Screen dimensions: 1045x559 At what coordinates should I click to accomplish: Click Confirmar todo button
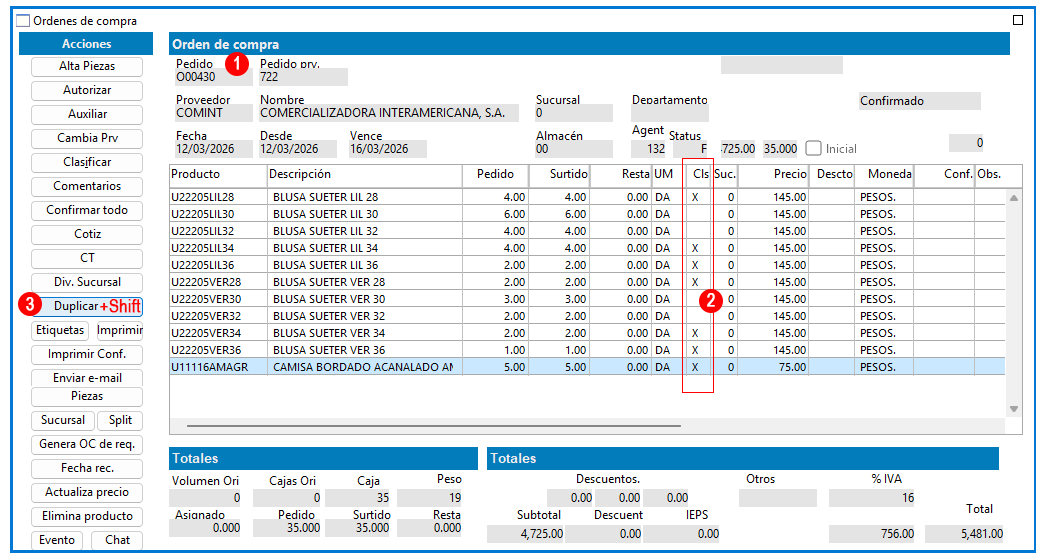[87, 211]
